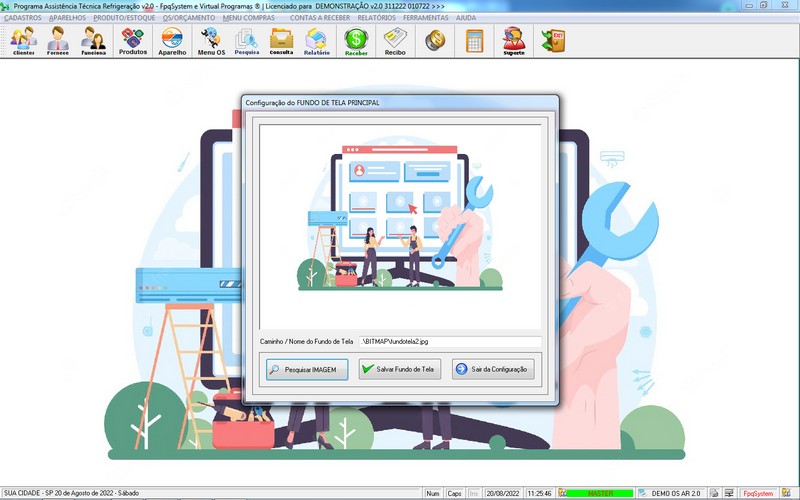Open the MENU COMPRAS menu
The height and width of the screenshot is (500, 800).
click(248, 17)
